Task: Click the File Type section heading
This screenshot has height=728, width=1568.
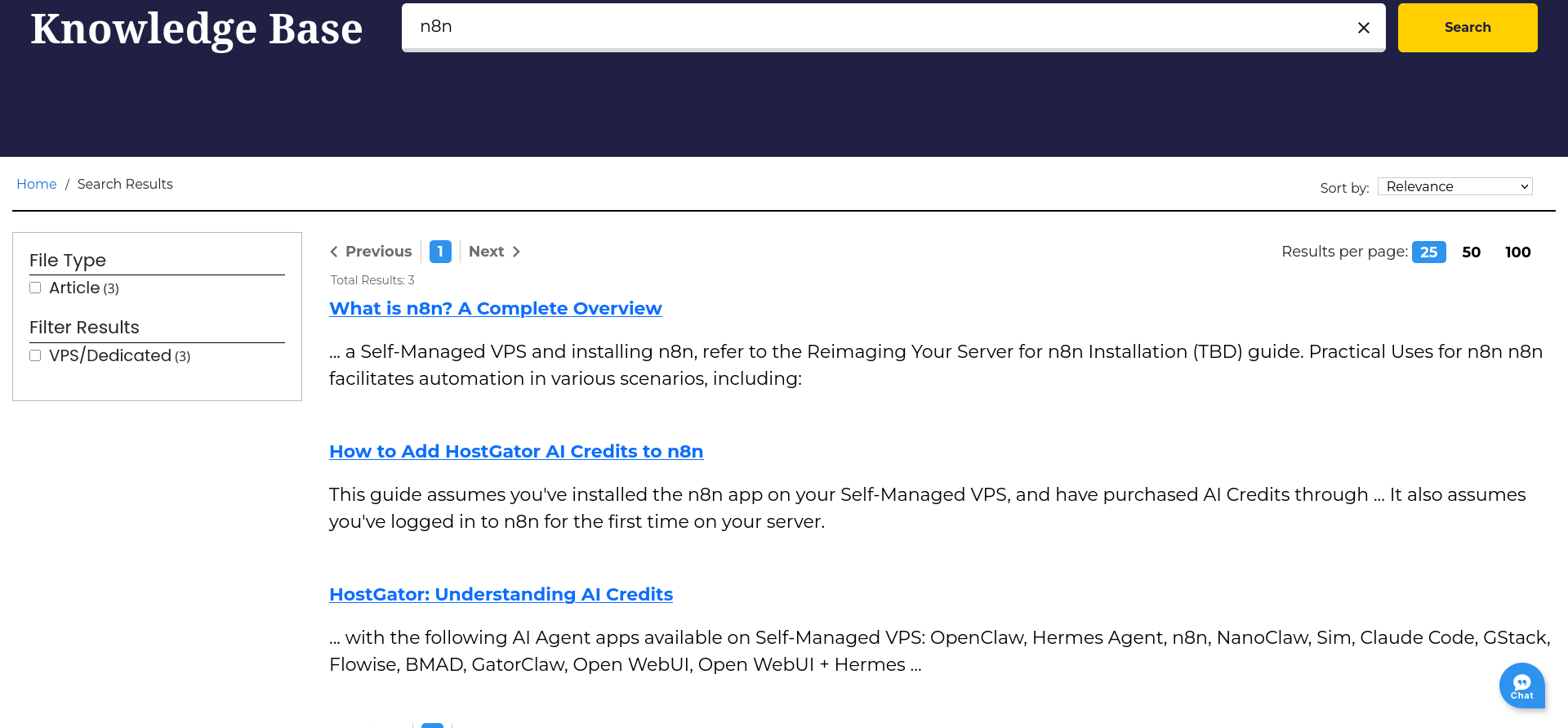Action: (x=68, y=261)
